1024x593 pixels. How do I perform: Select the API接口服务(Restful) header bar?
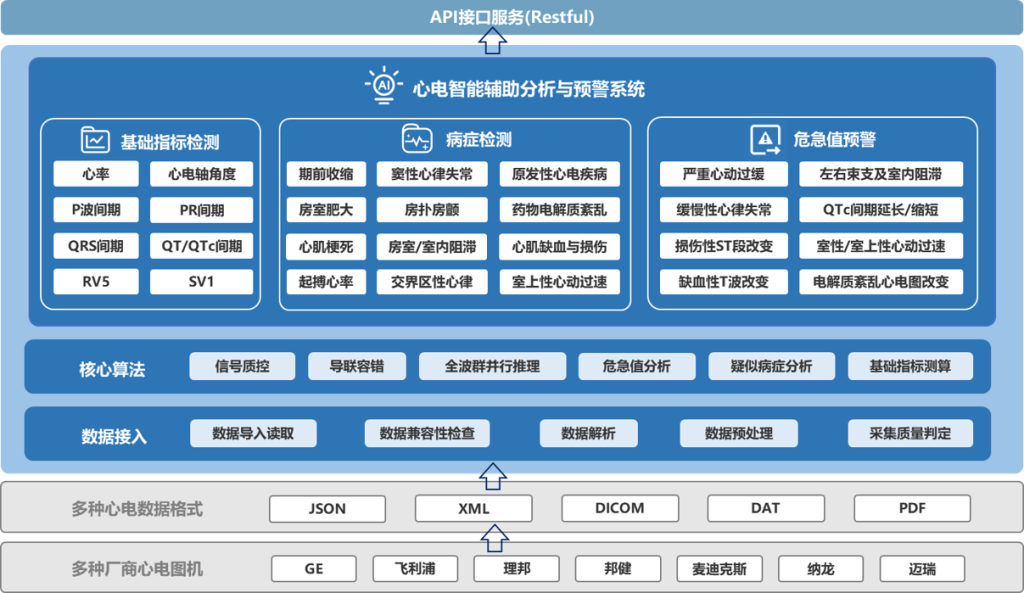(x=512, y=17)
